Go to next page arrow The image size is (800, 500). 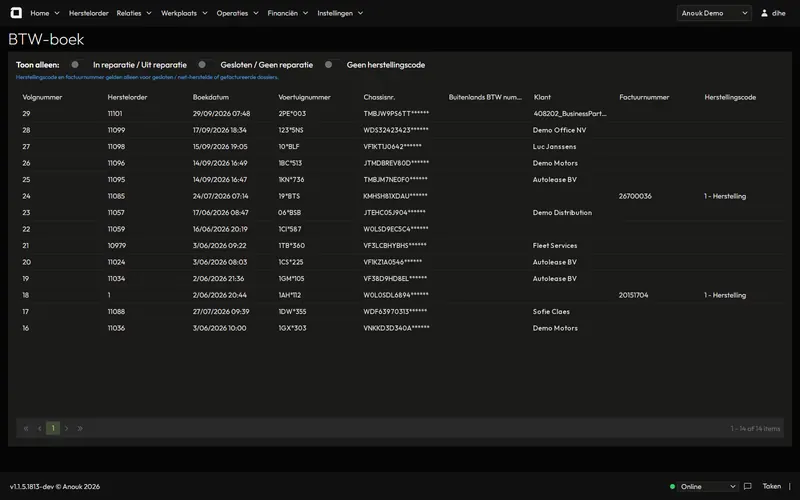(66, 429)
